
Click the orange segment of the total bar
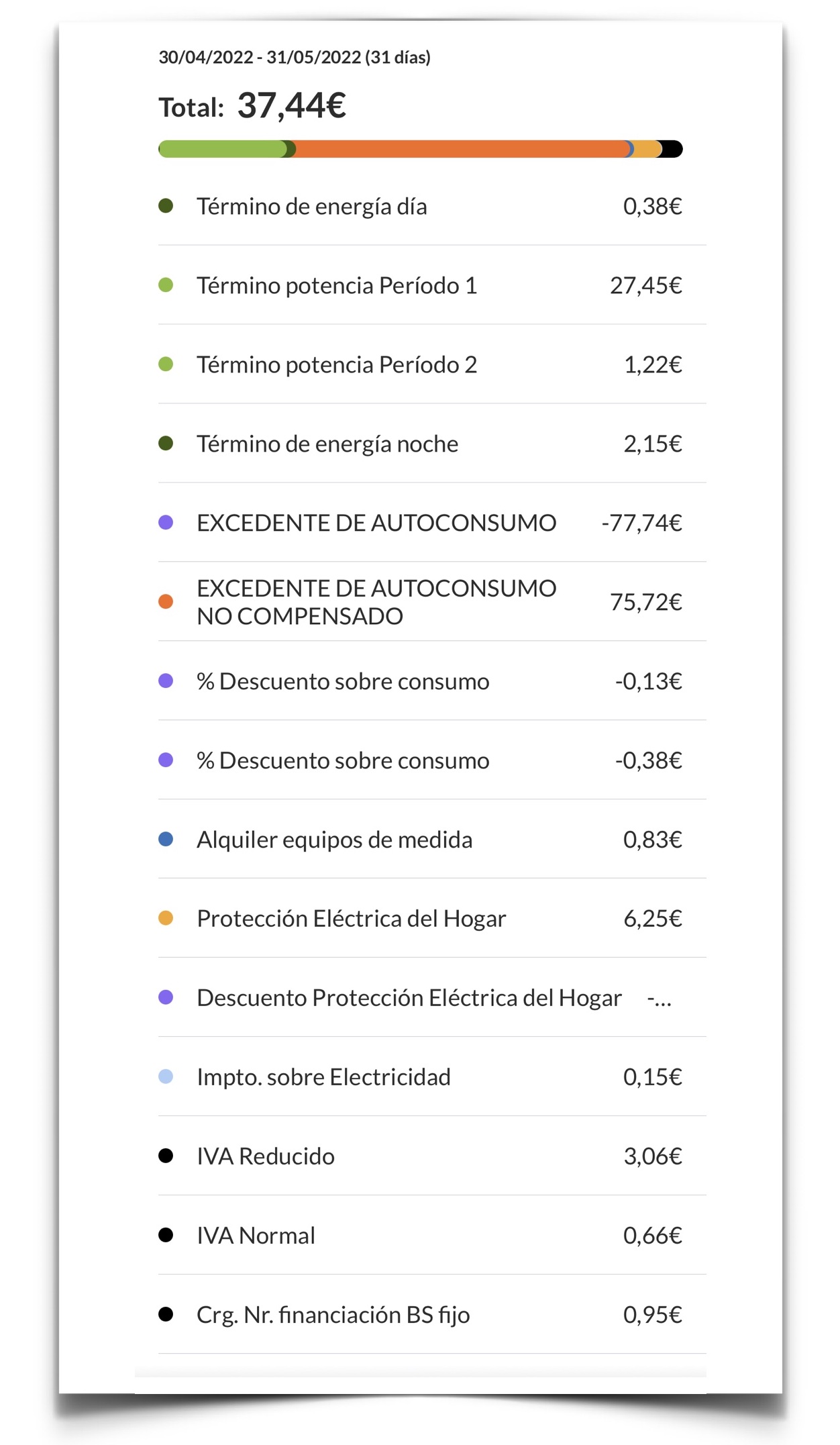coord(460,149)
